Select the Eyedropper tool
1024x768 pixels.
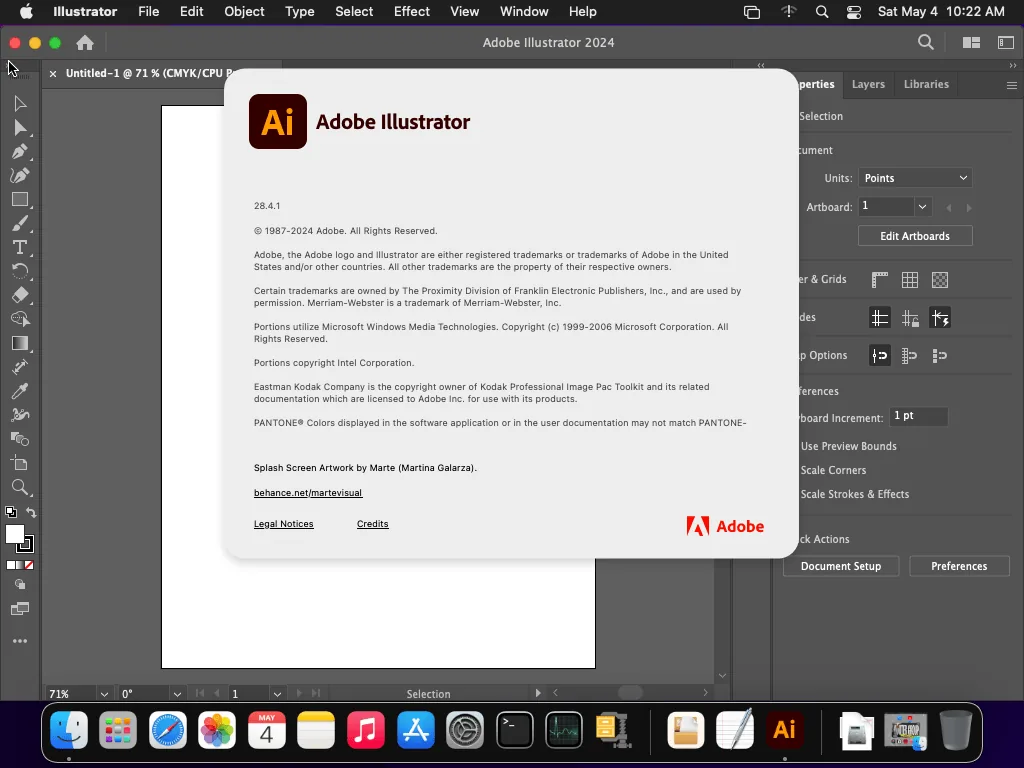(20, 391)
